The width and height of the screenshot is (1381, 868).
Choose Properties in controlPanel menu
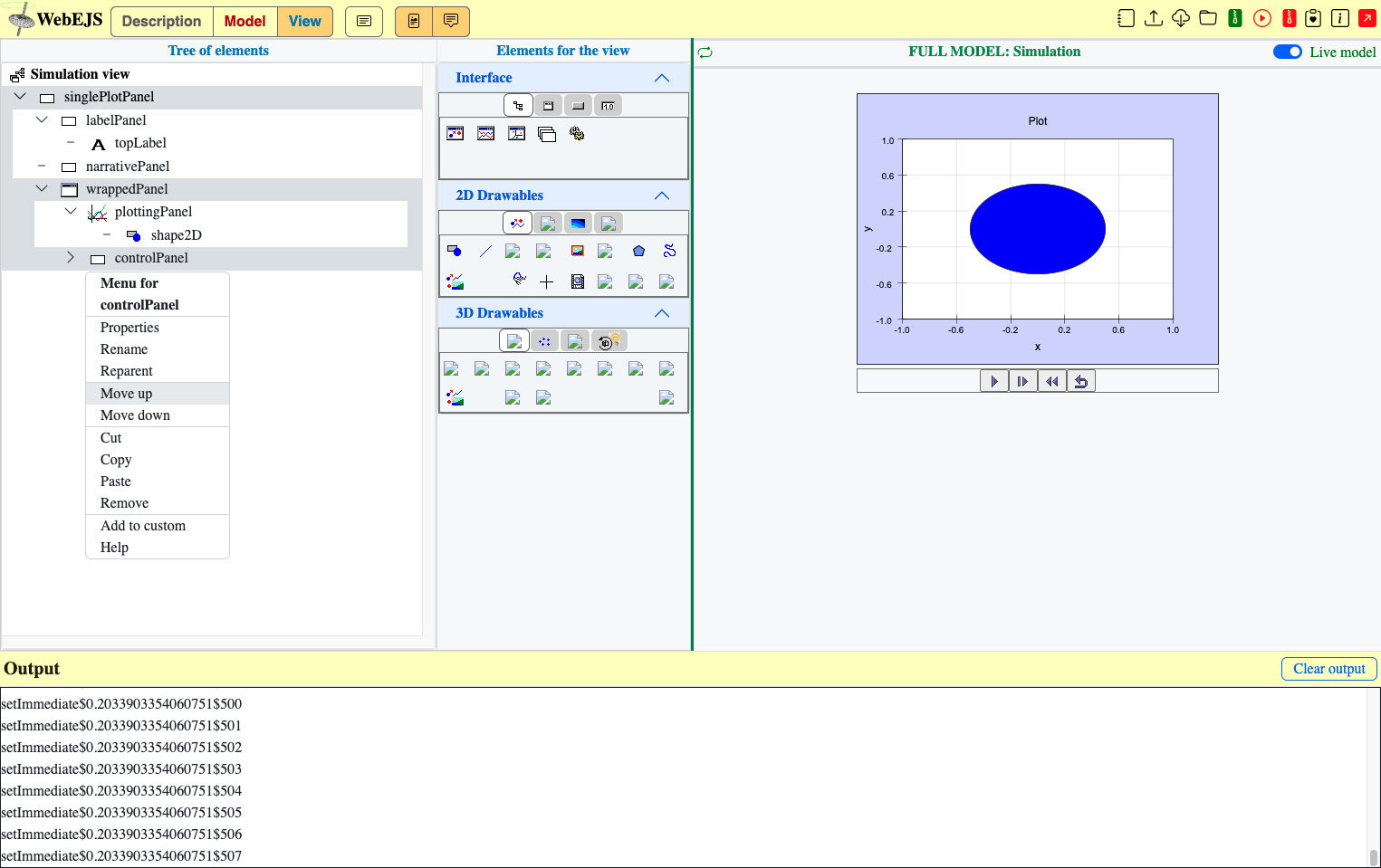coord(158,328)
